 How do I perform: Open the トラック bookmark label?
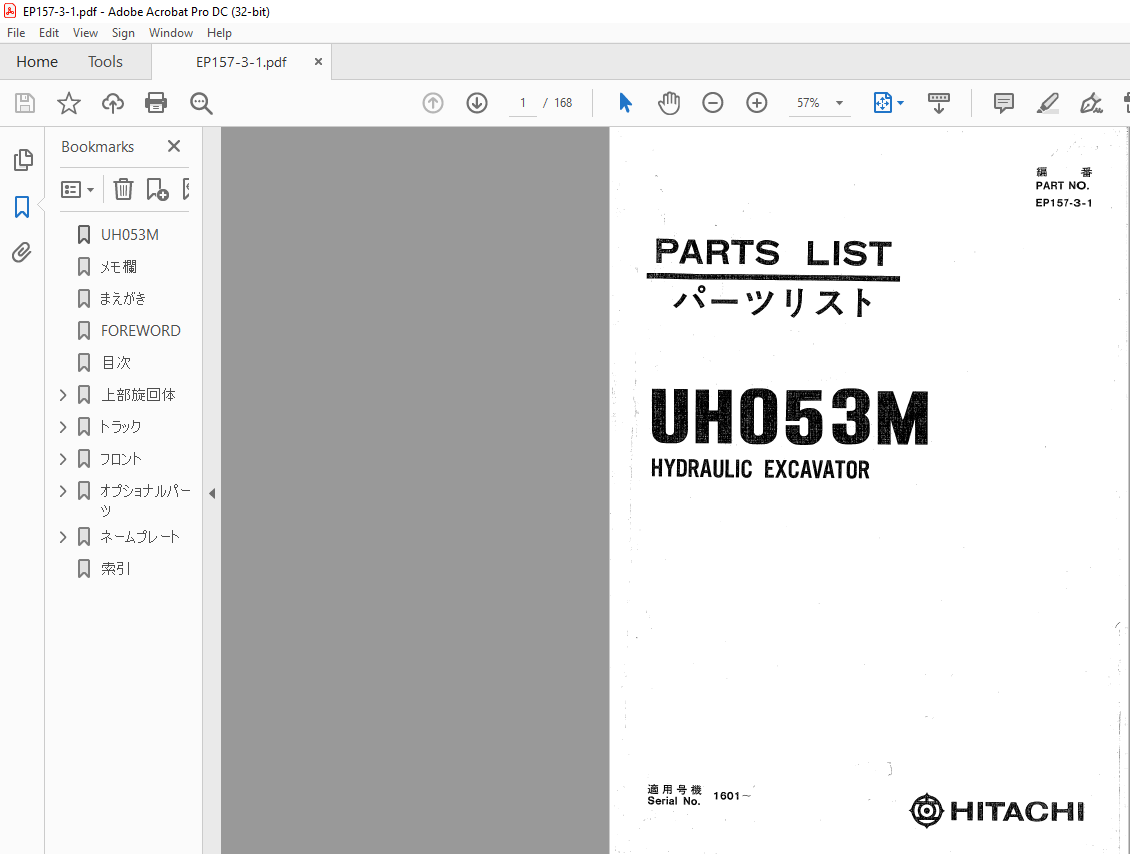coord(120,427)
